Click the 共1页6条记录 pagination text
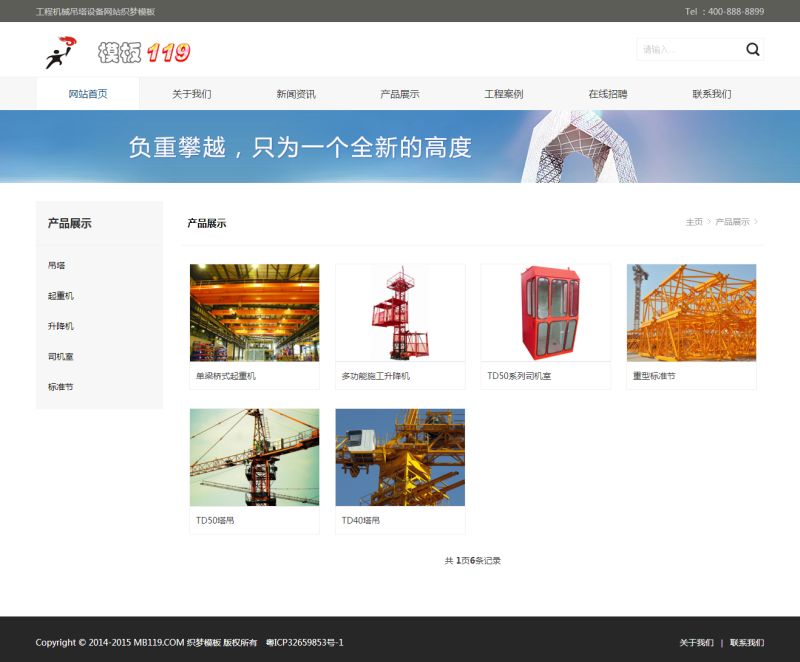 [x=472, y=561]
